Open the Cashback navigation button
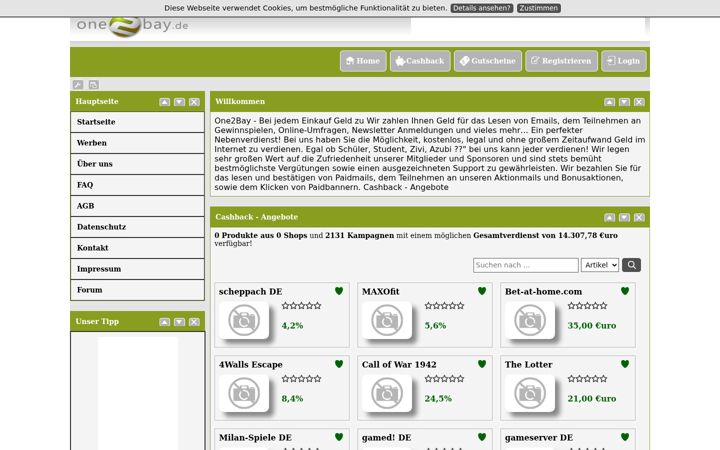The image size is (720, 450). 420,61
